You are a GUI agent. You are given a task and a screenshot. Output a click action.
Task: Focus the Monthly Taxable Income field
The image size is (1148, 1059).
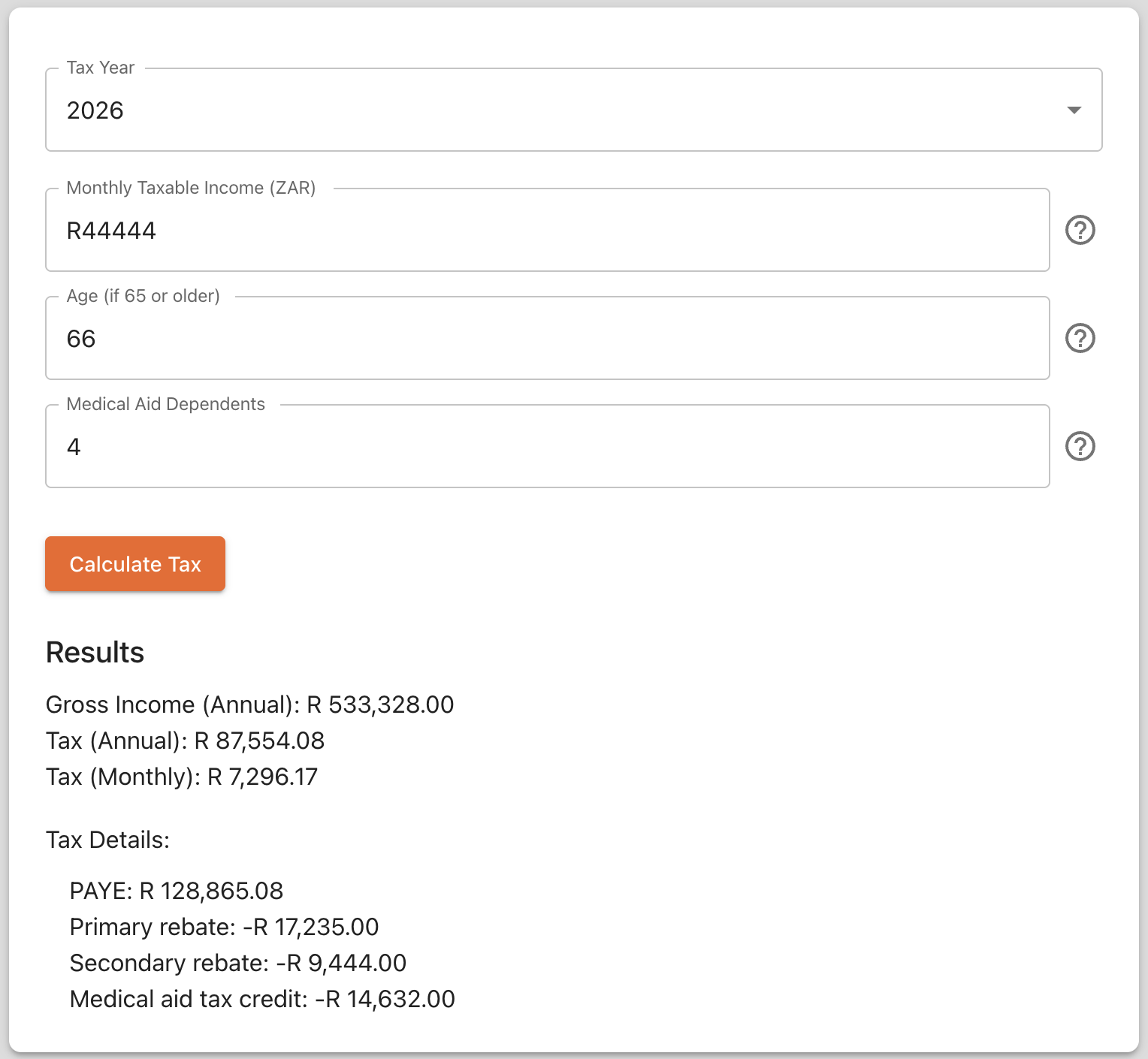(x=548, y=230)
